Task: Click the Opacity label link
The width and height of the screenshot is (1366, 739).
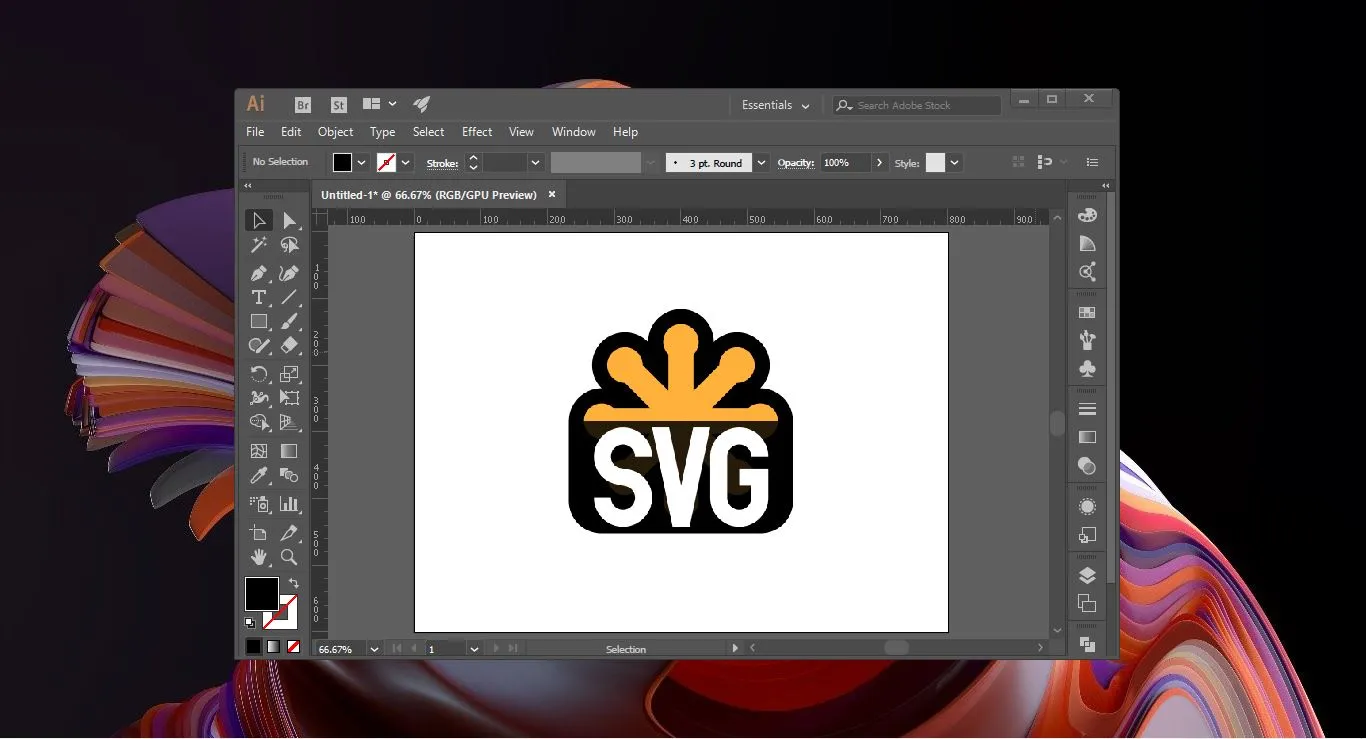Action: [796, 163]
